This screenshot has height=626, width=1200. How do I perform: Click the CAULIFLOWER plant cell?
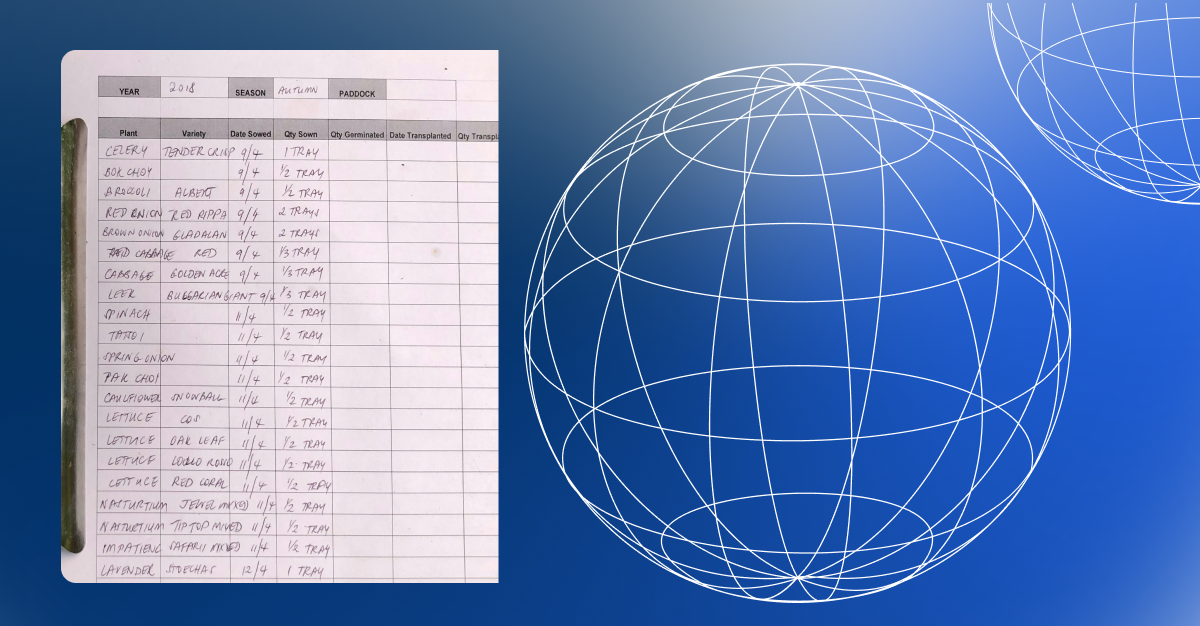(x=131, y=398)
